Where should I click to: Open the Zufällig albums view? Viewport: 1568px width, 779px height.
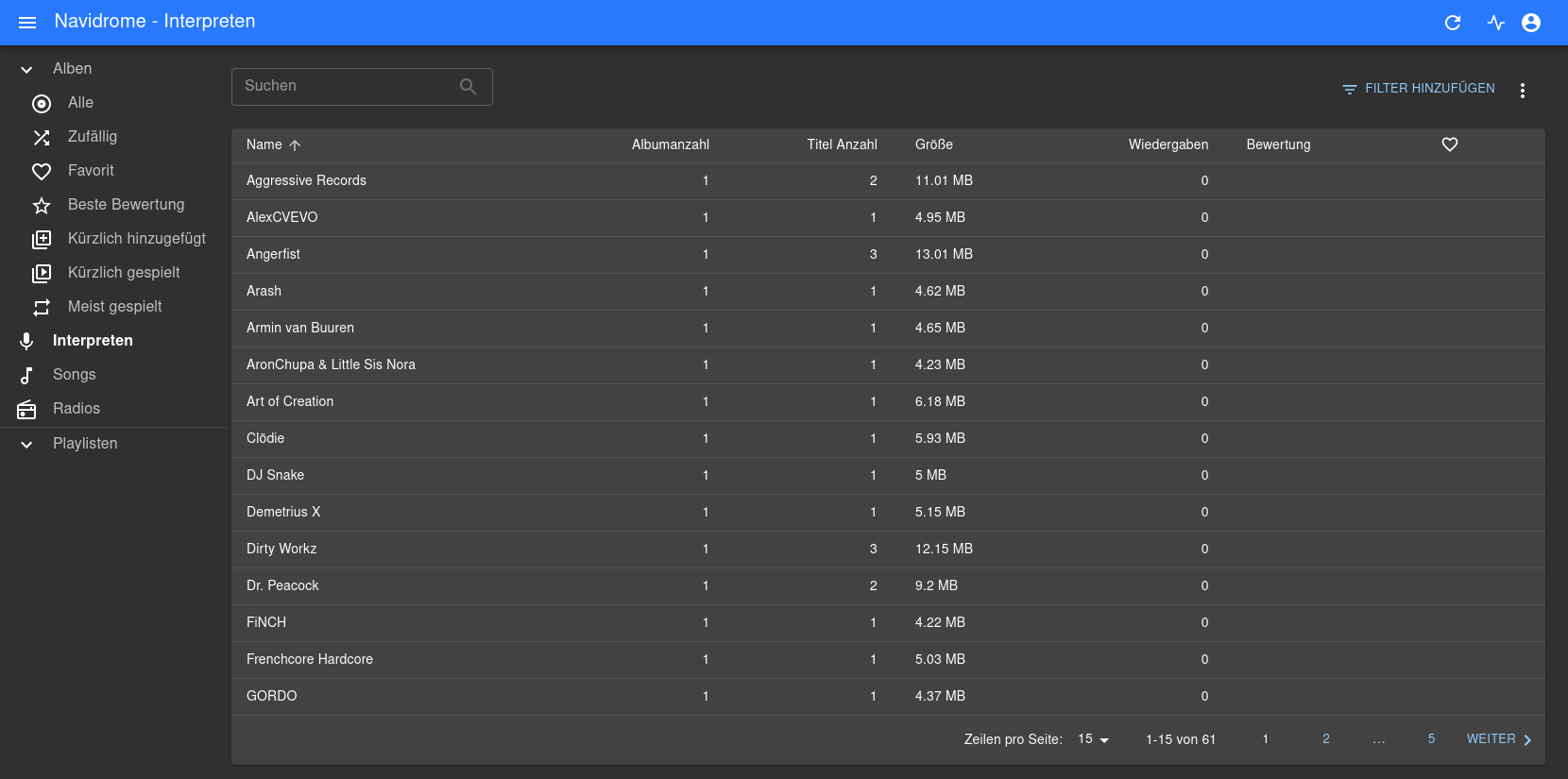113,137
